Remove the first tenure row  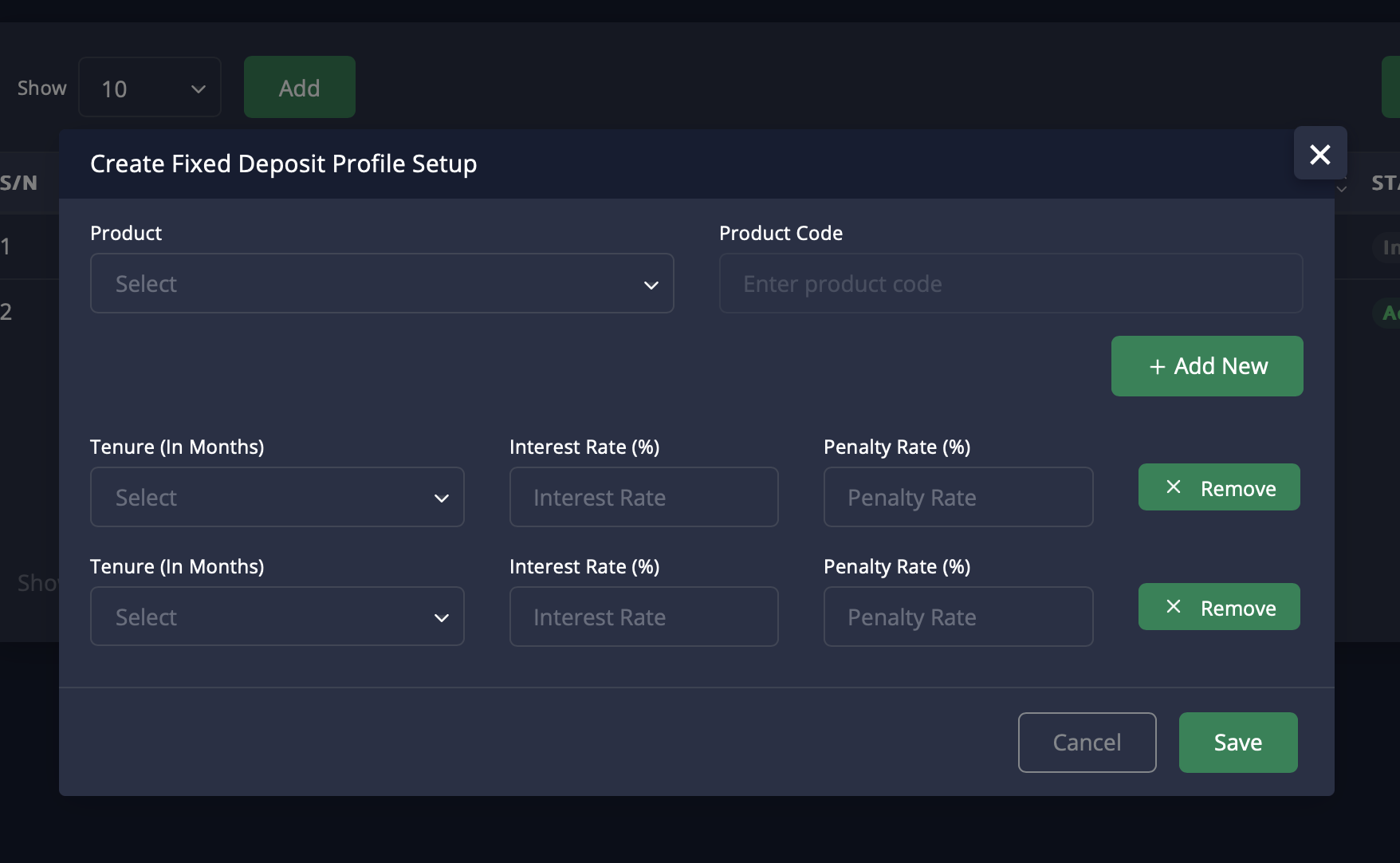point(1237,488)
